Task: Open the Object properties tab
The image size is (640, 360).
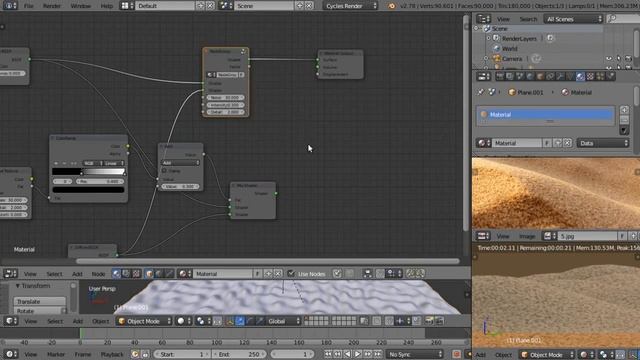Action: [x=540, y=76]
